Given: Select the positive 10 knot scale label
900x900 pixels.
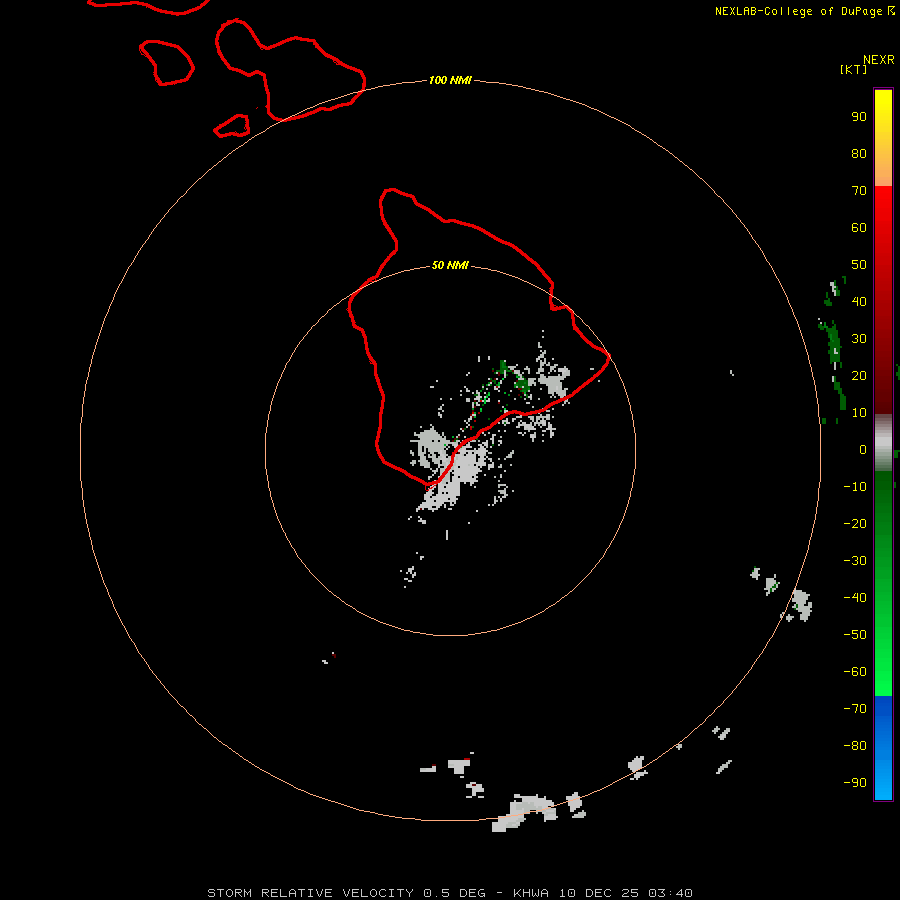Looking at the screenshot, I should [x=859, y=413].
